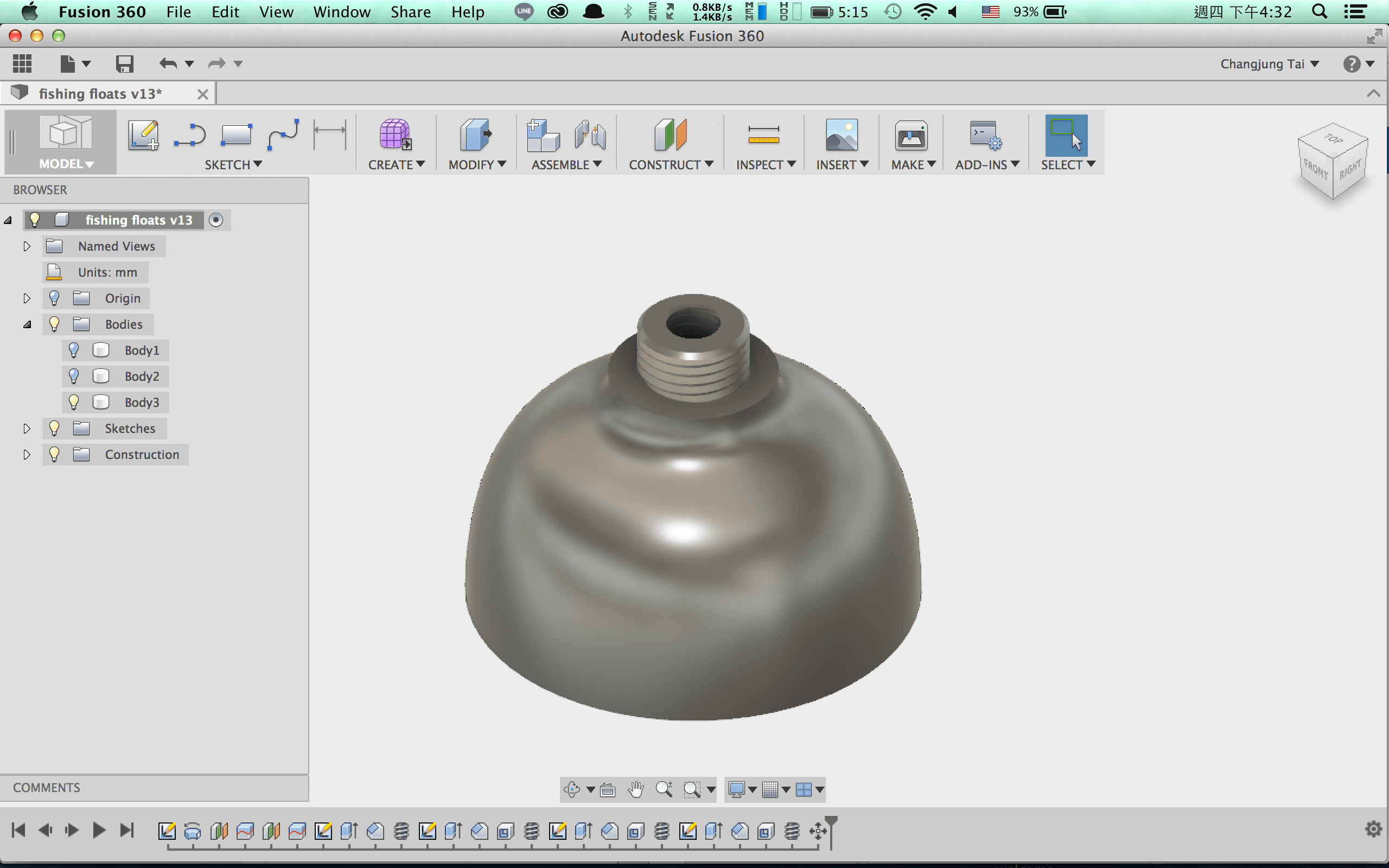Open timeline settings gear

pyautogui.click(x=1373, y=829)
